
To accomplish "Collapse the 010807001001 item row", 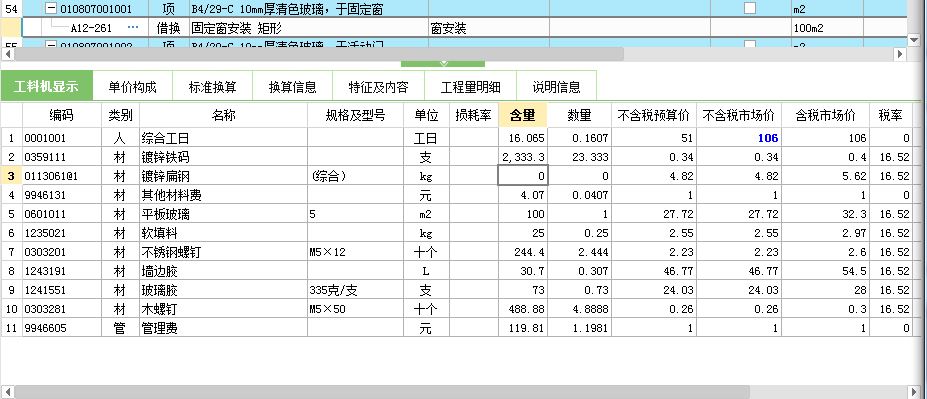I will pyautogui.click(x=52, y=9).
